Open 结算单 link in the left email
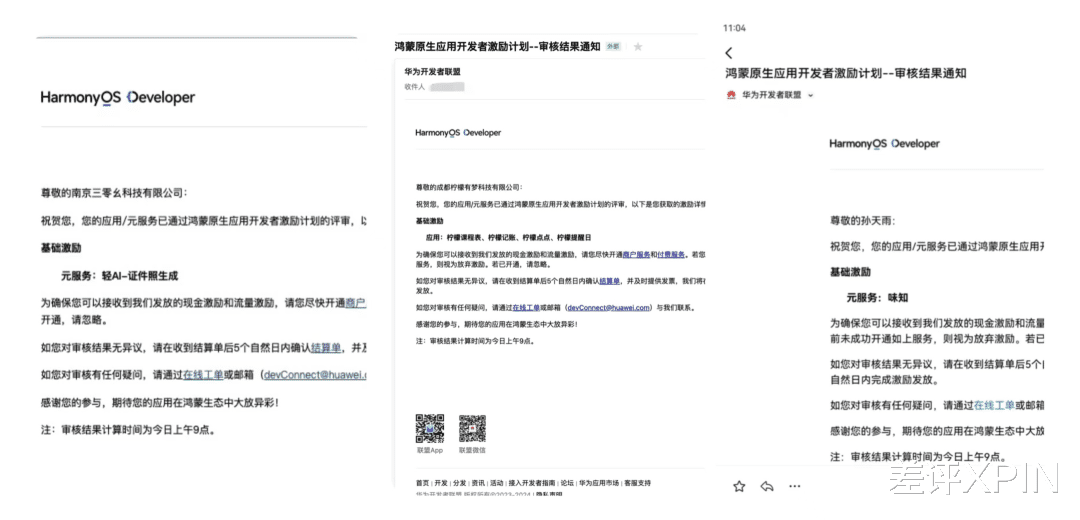 [x=326, y=348]
